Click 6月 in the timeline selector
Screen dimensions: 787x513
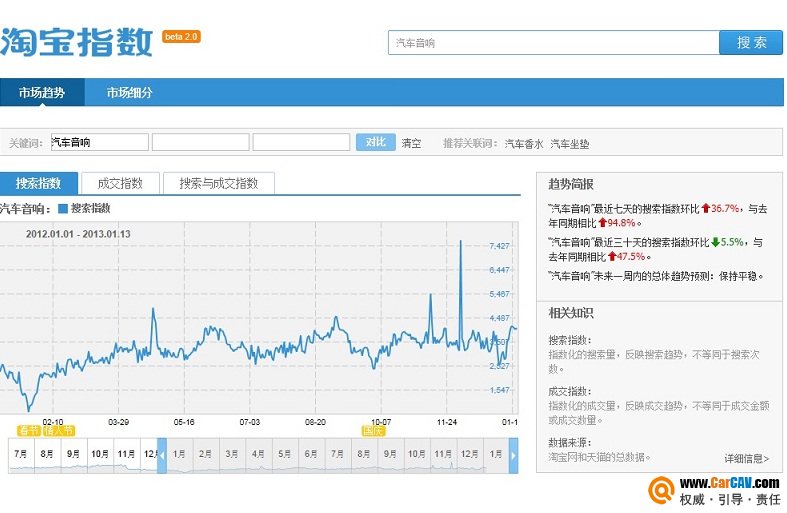[x=311, y=454]
